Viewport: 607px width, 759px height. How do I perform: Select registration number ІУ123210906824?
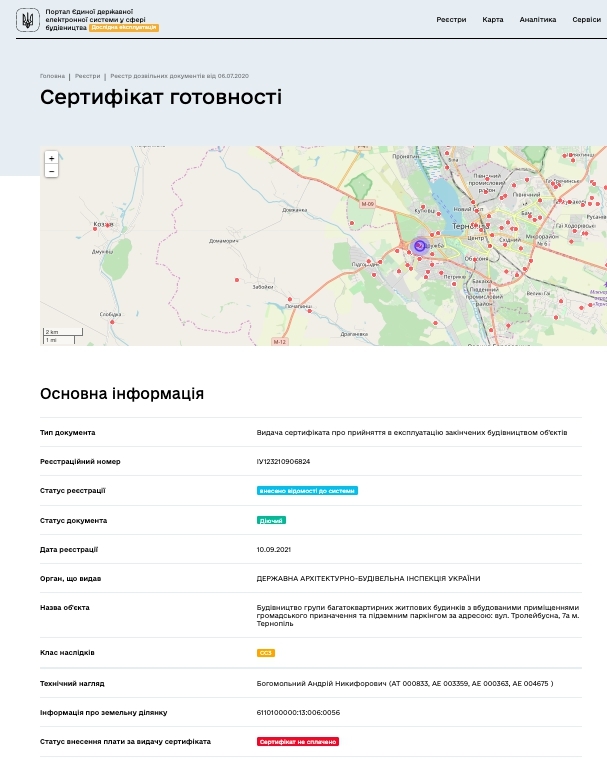[283, 461]
